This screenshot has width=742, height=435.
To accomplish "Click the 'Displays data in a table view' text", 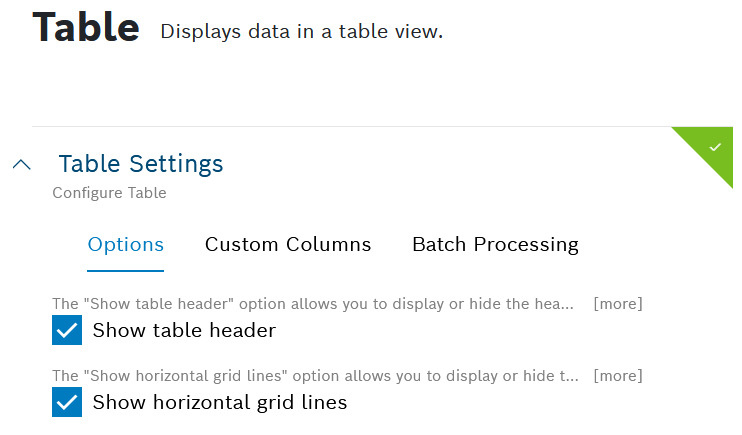I will pyautogui.click(x=301, y=31).
